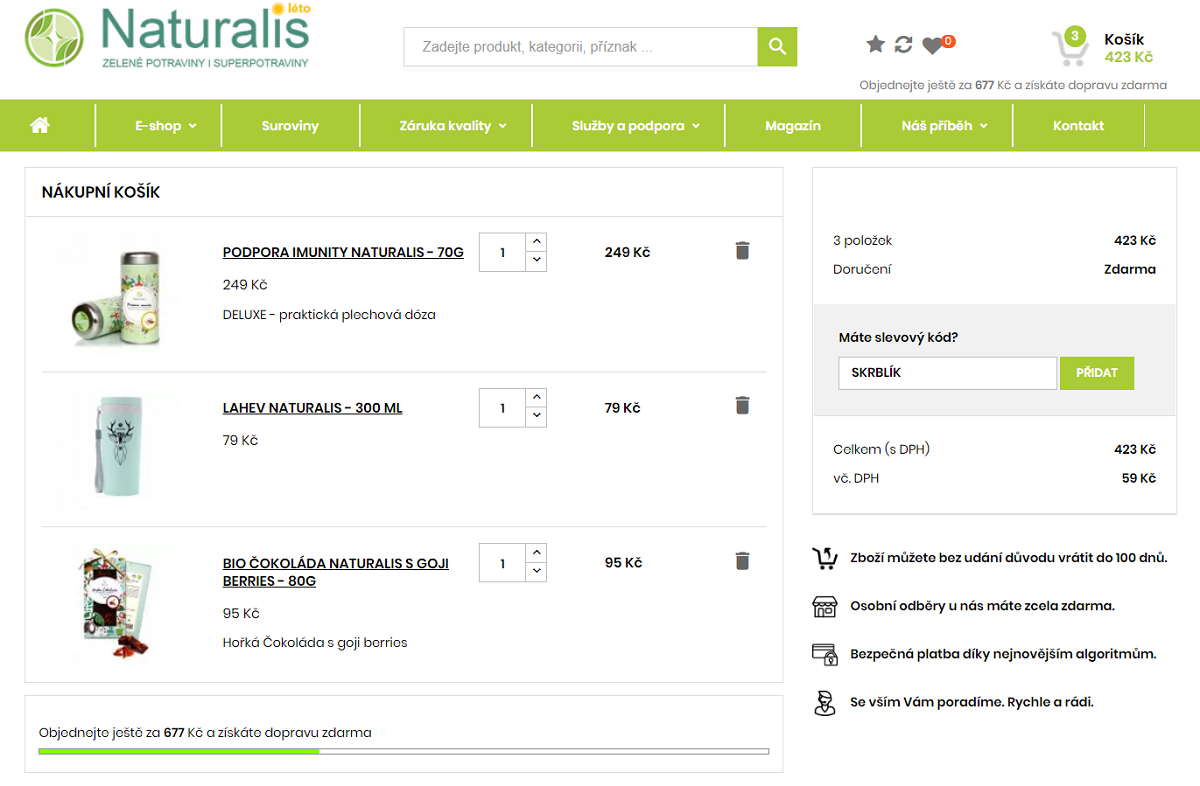Click the return-goods cart icon
This screenshot has height=786, width=1200.
pyautogui.click(x=824, y=558)
